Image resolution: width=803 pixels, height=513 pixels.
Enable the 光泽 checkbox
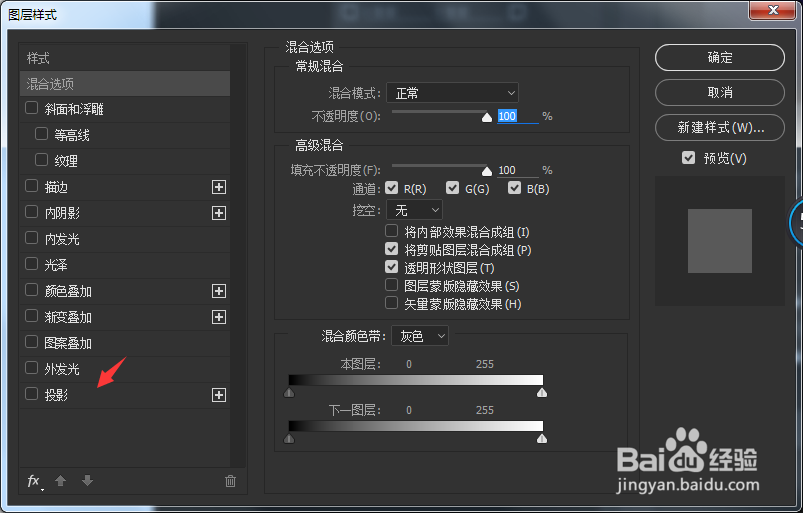tap(32, 264)
